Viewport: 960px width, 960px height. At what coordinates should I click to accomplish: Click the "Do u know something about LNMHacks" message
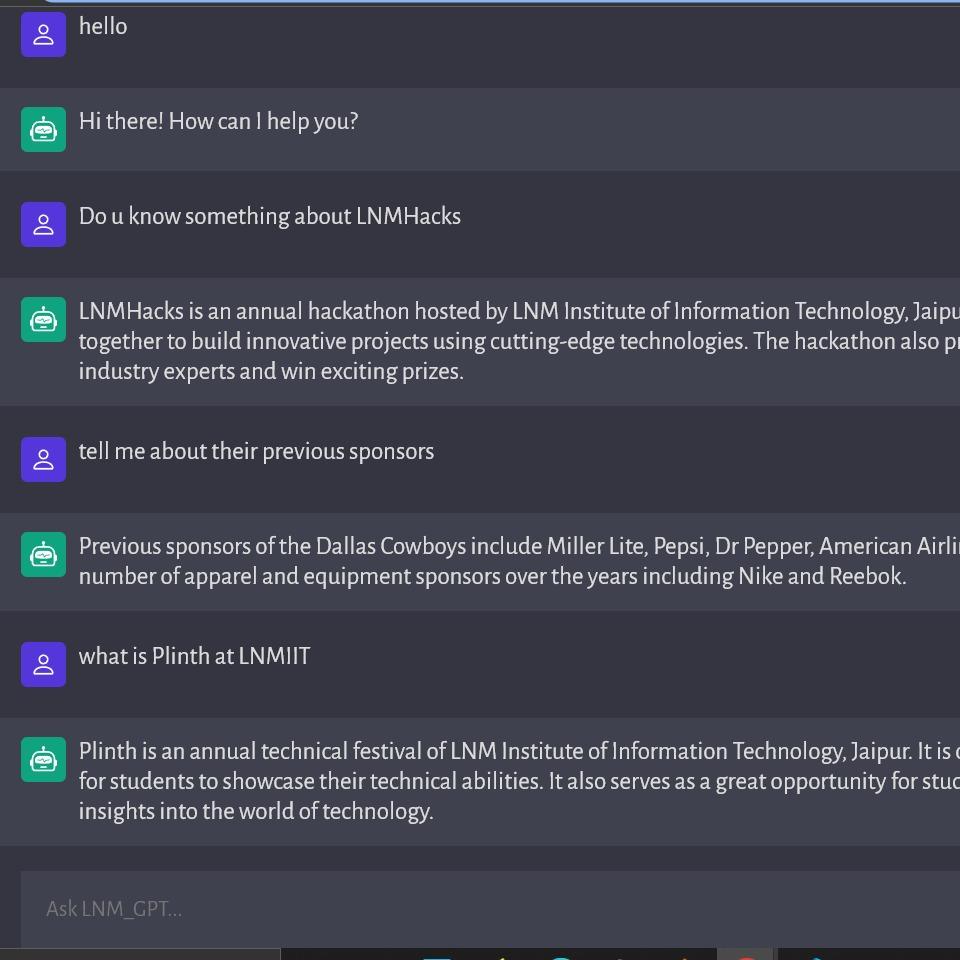pos(270,216)
